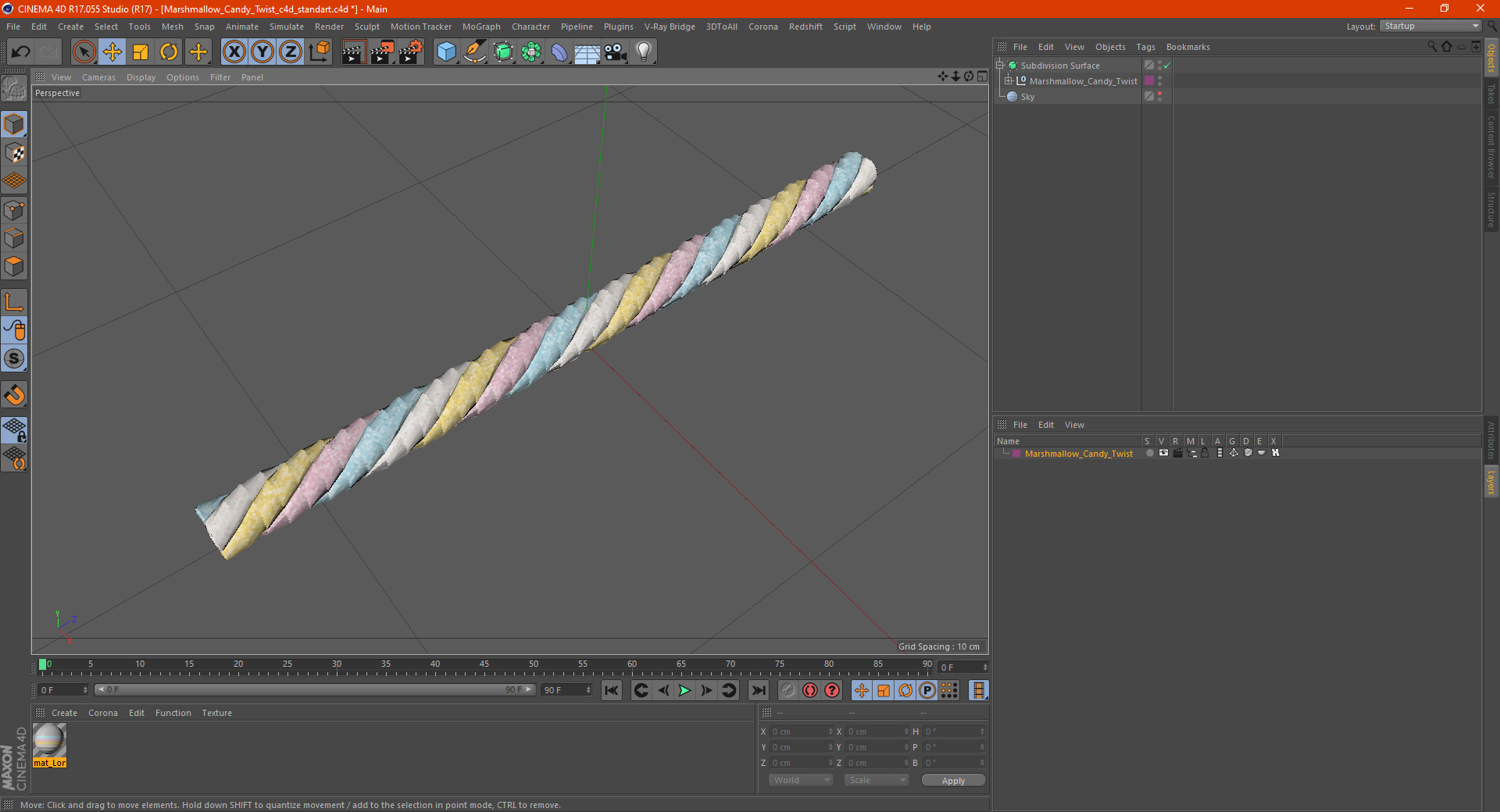Enable Model mode in left toolbar
Image resolution: width=1500 pixels, height=812 pixels.
[x=14, y=124]
